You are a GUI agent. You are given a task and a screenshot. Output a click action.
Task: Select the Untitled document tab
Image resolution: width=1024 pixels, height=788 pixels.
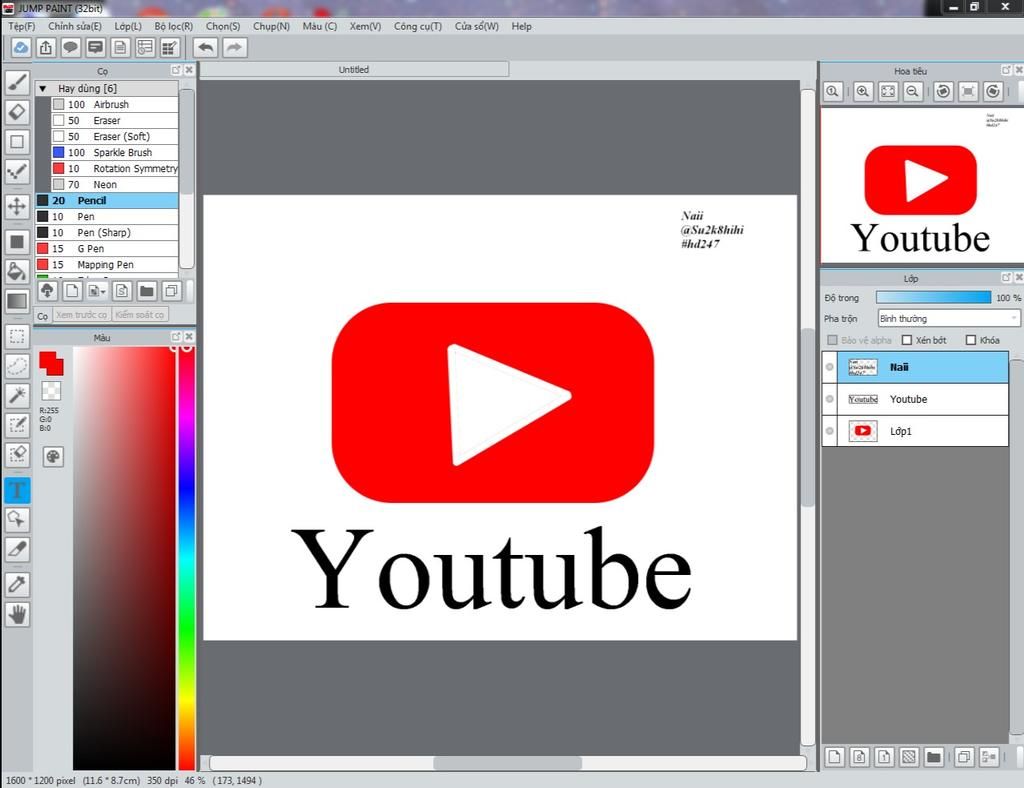pos(353,69)
